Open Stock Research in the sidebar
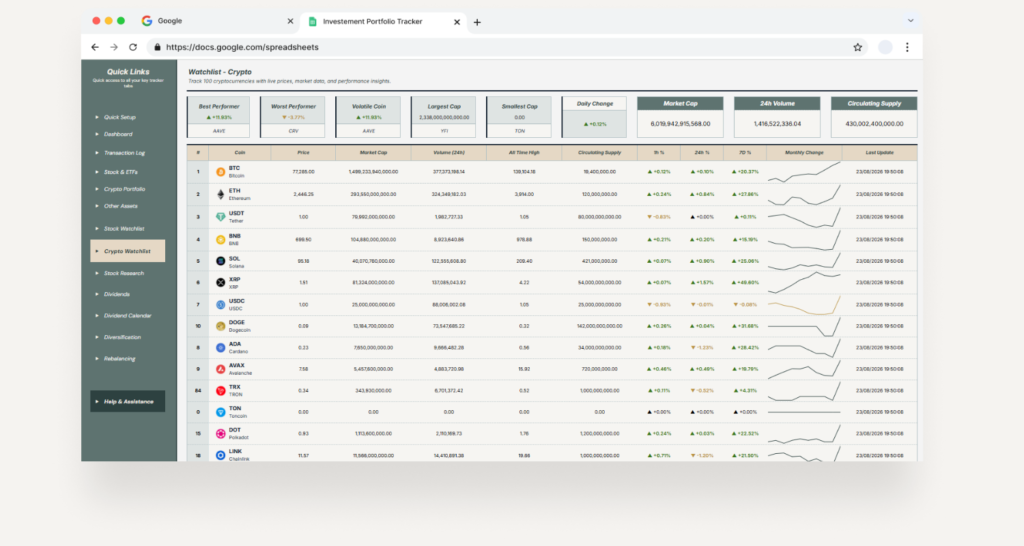 point(123,274)
